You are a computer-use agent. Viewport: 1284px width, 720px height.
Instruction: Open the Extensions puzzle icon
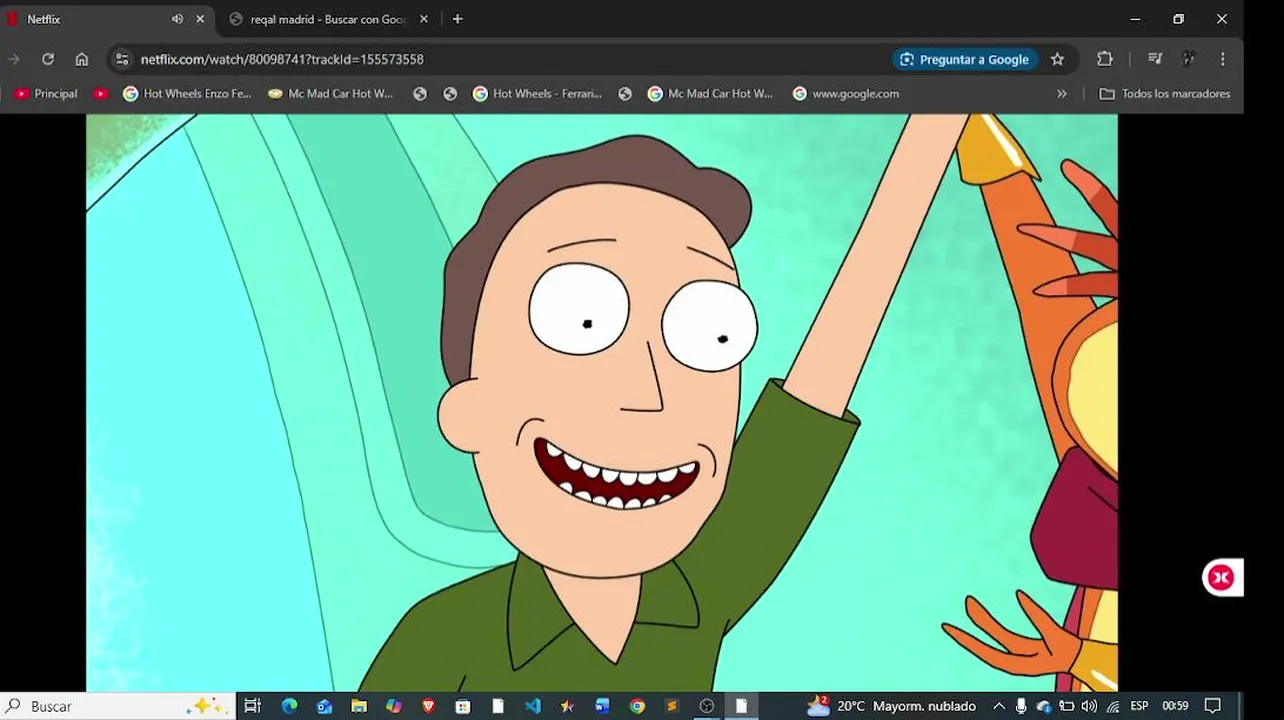point(1105,59)
